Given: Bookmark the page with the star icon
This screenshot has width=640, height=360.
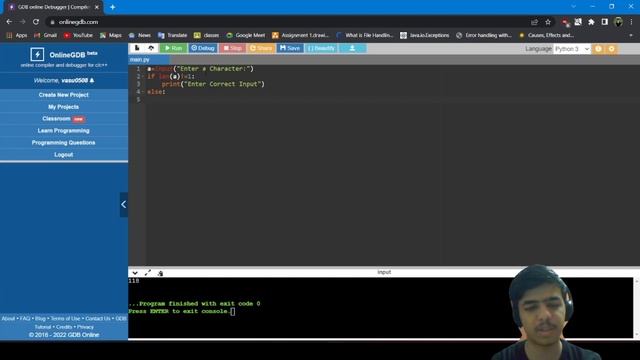Looking at the screenshot, I should [548, 22].
